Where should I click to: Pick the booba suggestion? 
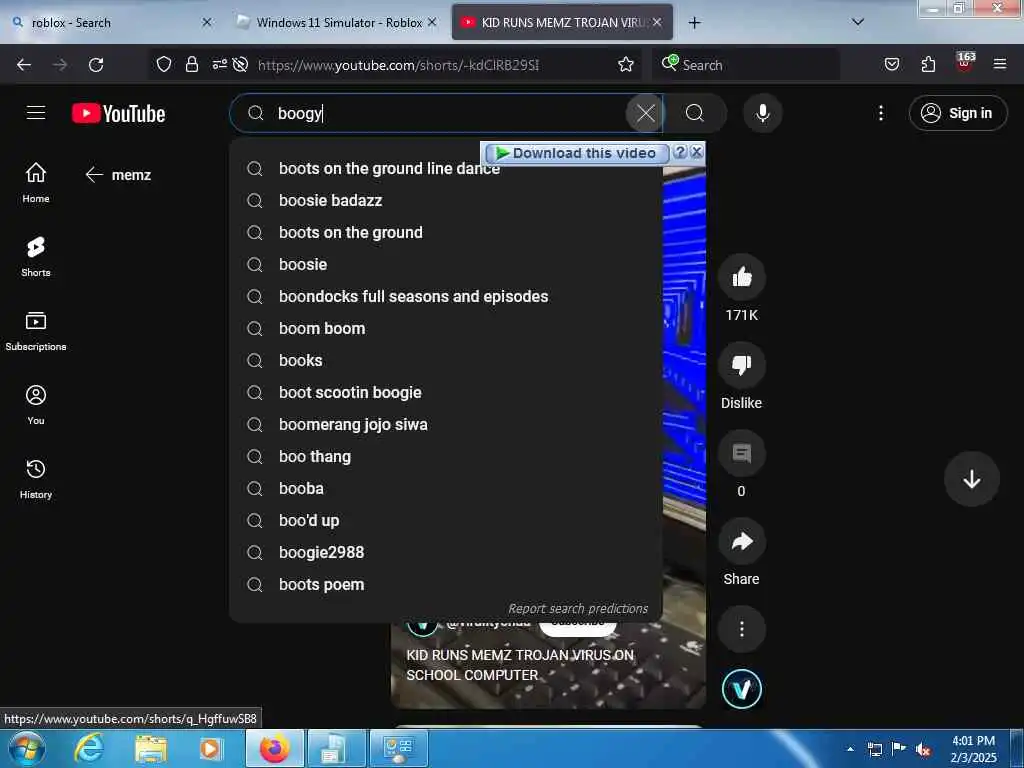(x=445, y=488)
